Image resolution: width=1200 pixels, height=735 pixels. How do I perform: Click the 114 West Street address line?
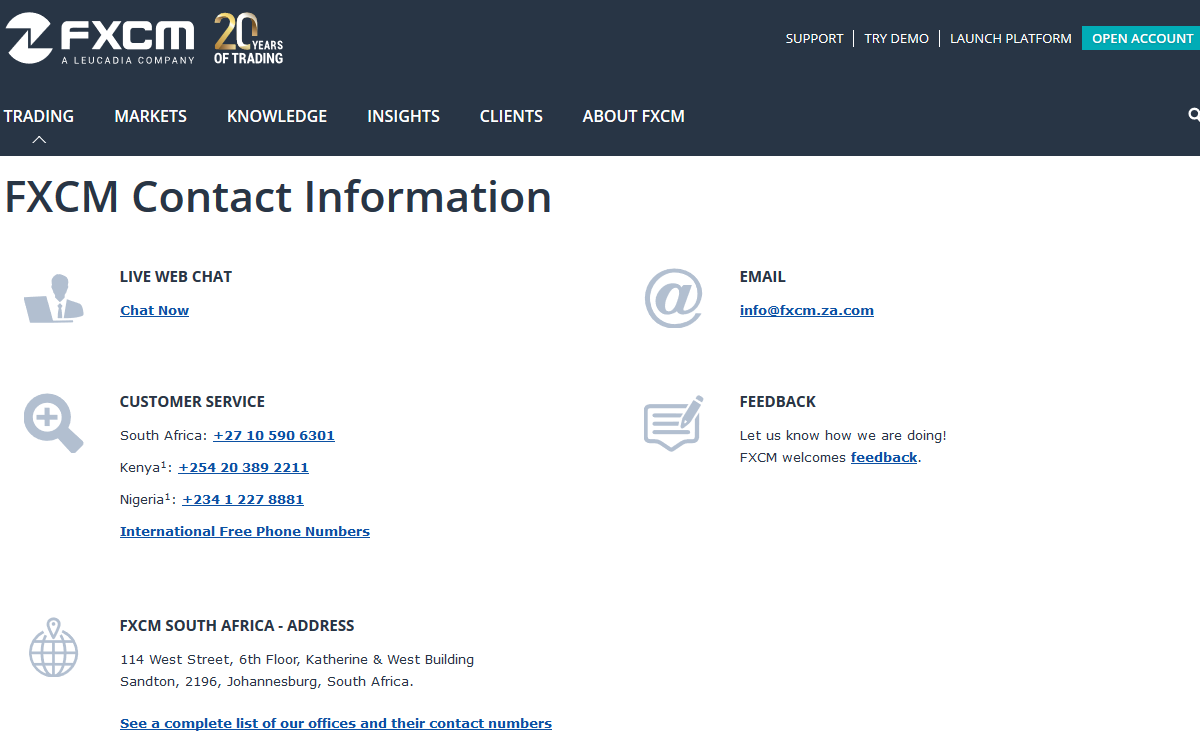click(297, 659)
